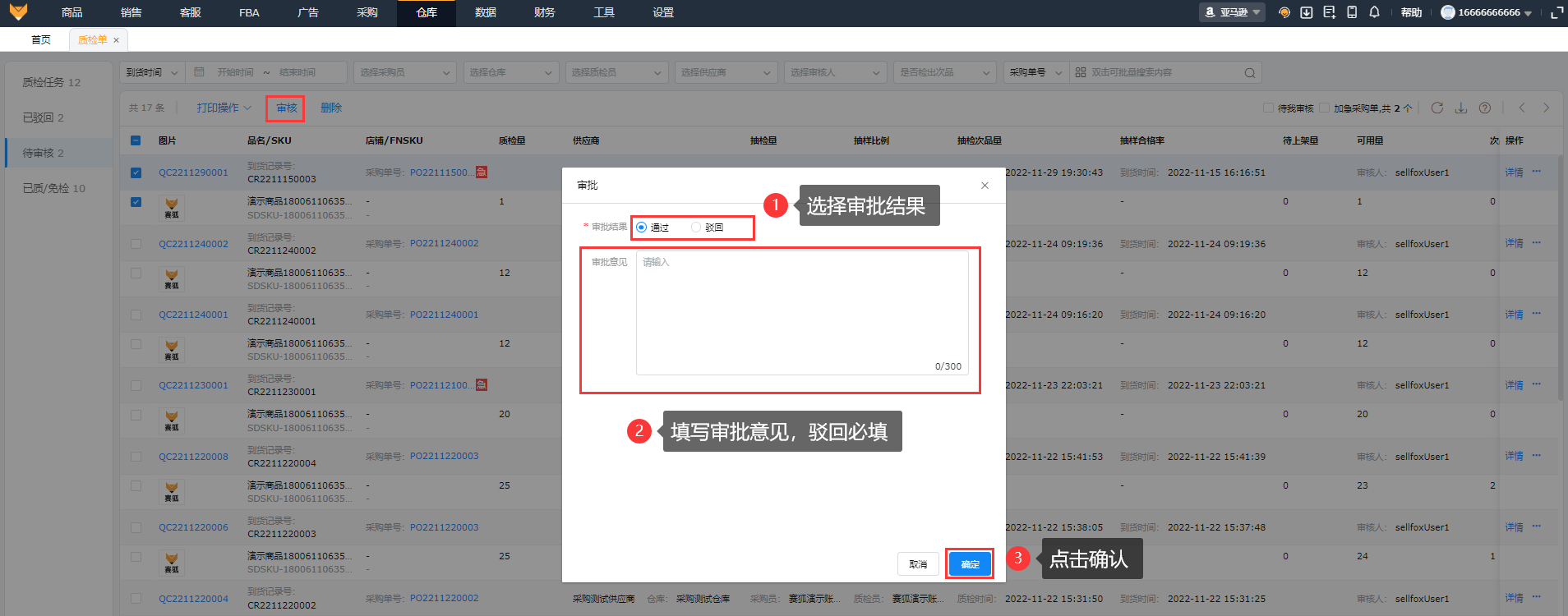
Task: Open more actions menu for QC2211240001 row
Action: [1537, 314]
